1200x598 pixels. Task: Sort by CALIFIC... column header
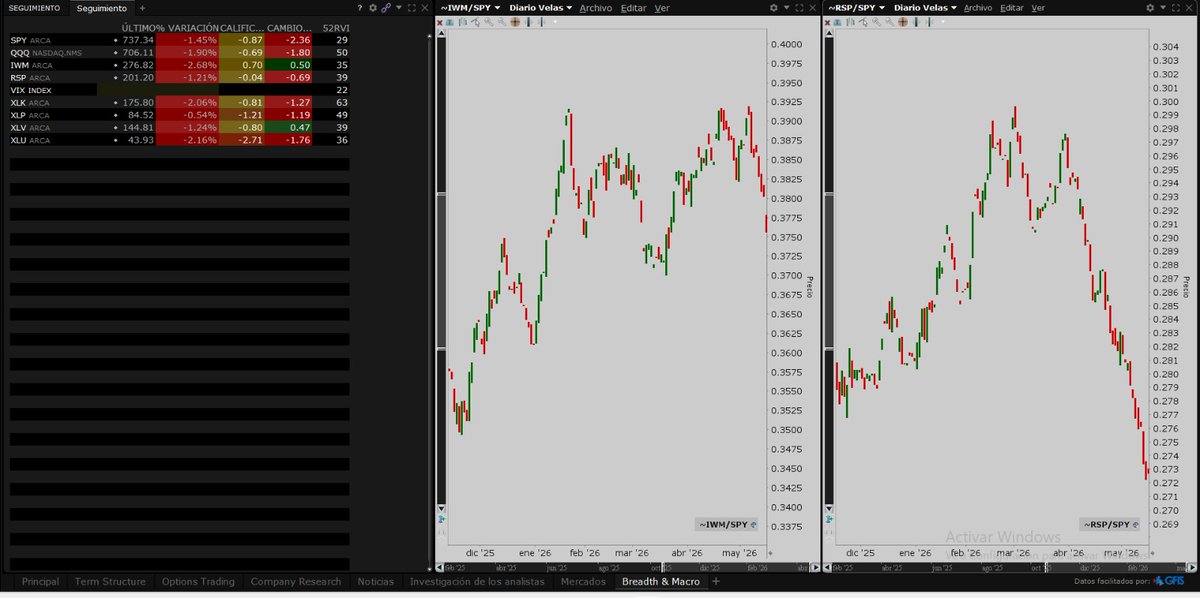coord(241,27)
